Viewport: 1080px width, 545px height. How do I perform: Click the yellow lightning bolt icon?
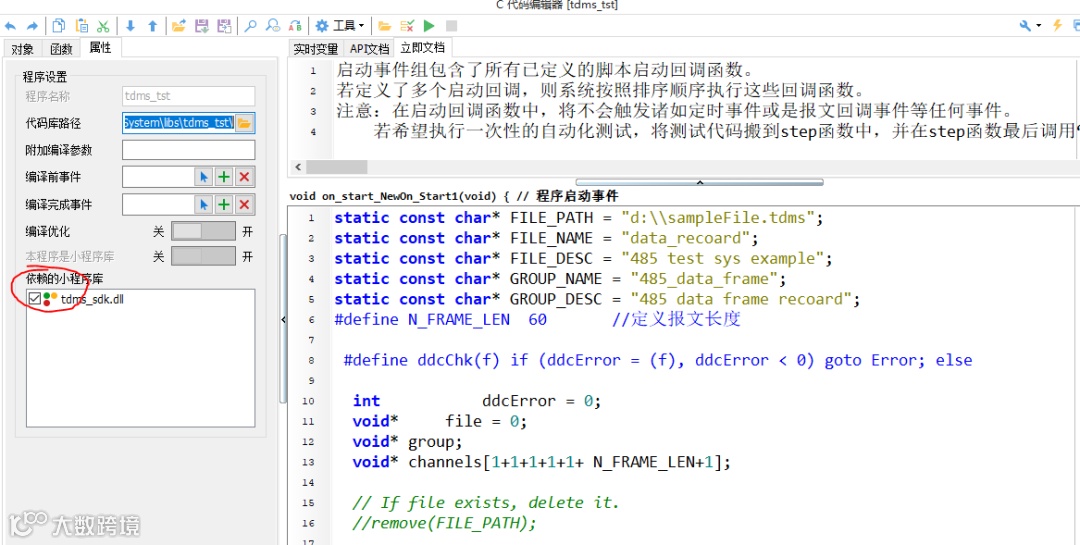(1057, 26)
